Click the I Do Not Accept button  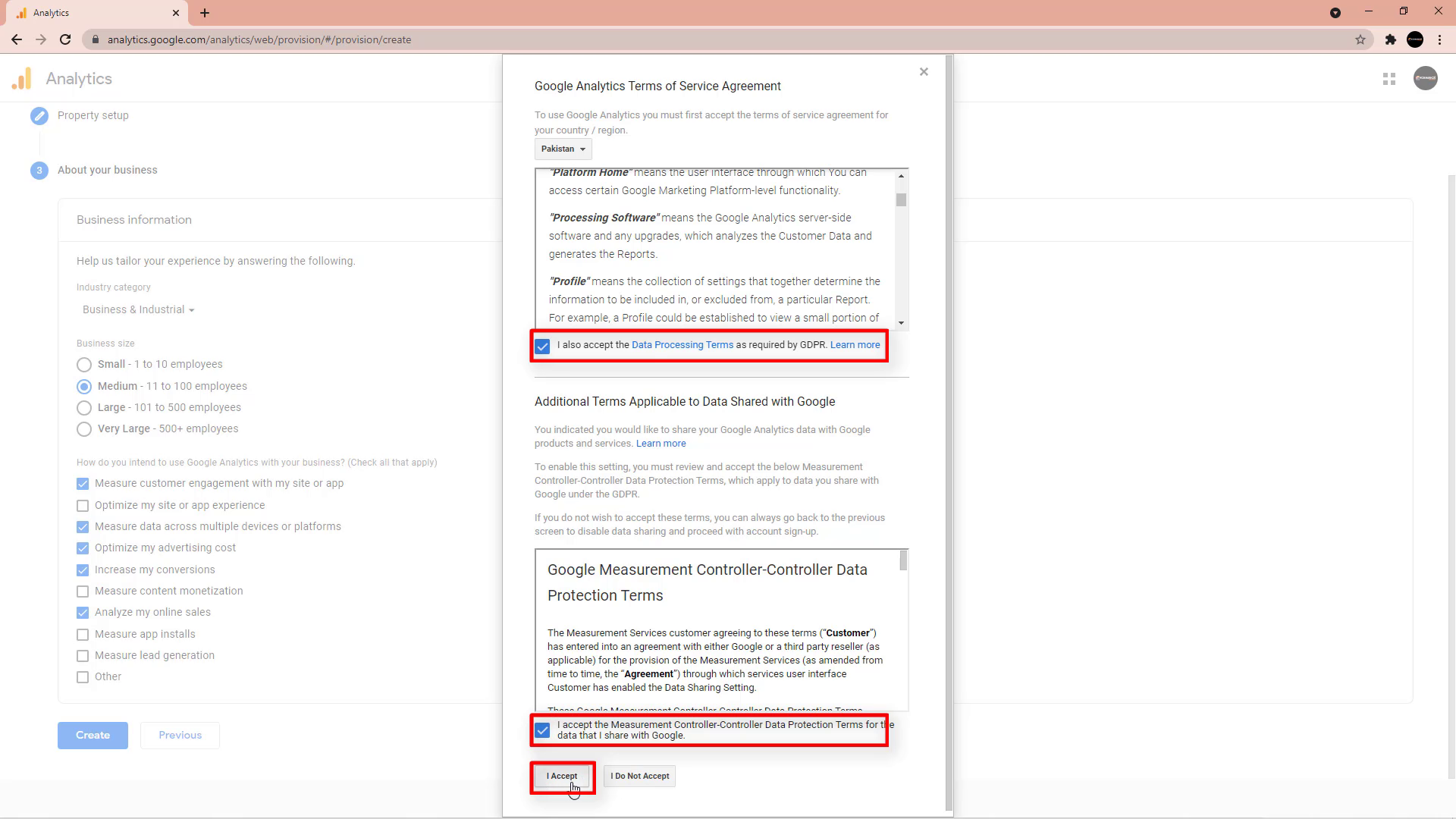639,776
